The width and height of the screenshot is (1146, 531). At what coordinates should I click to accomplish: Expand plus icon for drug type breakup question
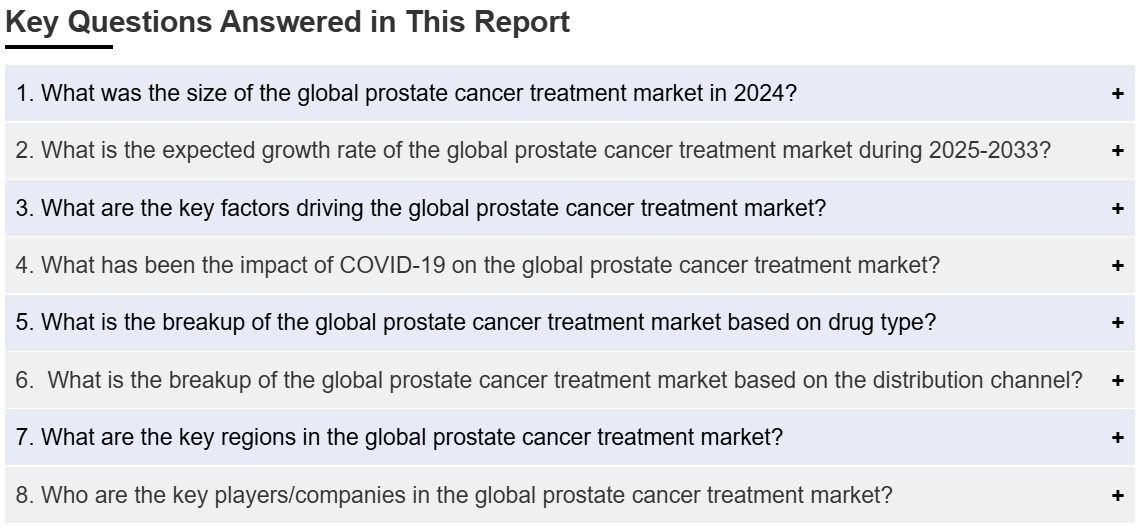click(1117, 322)
